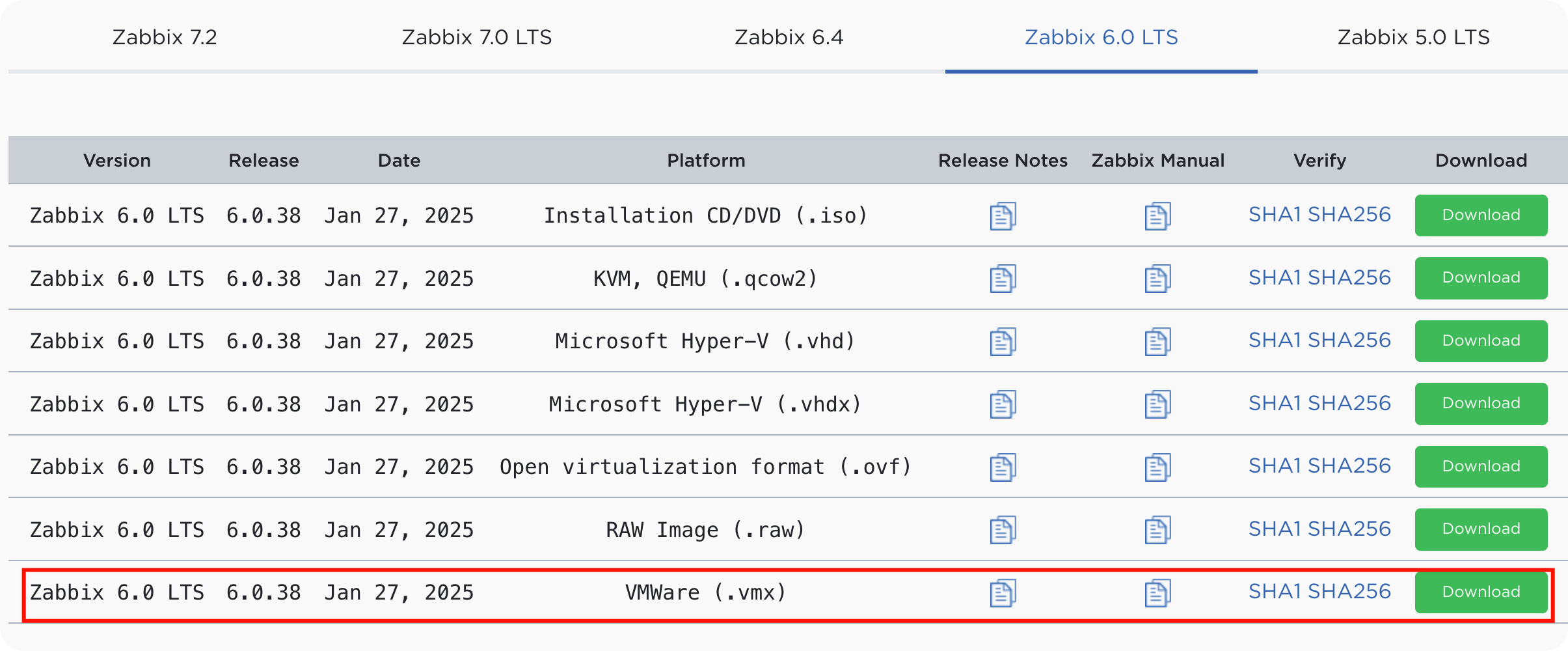Open Zabbix Manual icon for Installation CD/DVD row
The width and height of the screenshot is (1568, 651).
coord(1157,216)
